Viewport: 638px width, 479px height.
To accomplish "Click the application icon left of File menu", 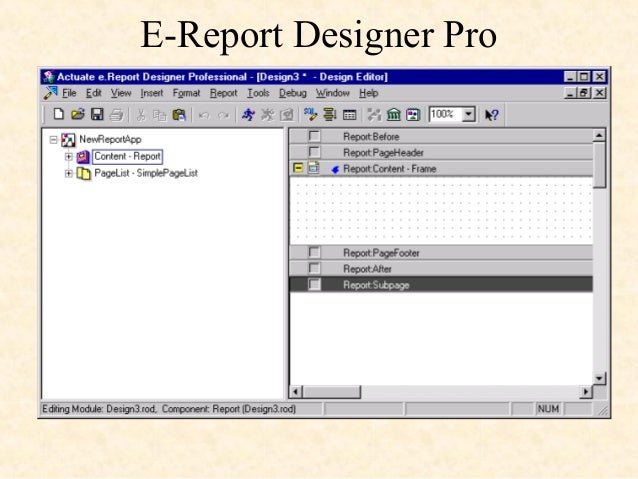I will (51, 93).
